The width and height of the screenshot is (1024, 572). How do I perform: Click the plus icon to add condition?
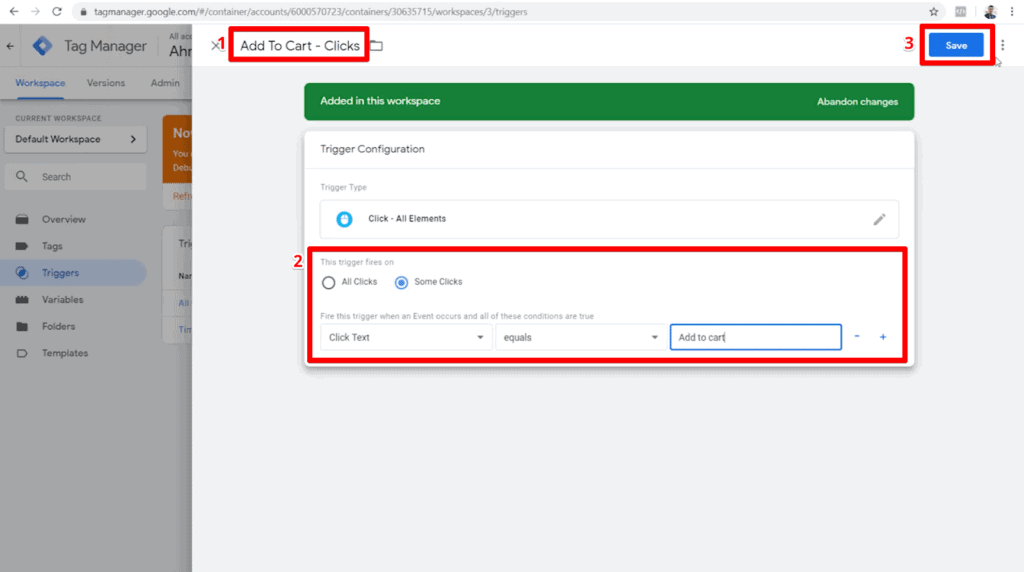[x=882, y=337]
